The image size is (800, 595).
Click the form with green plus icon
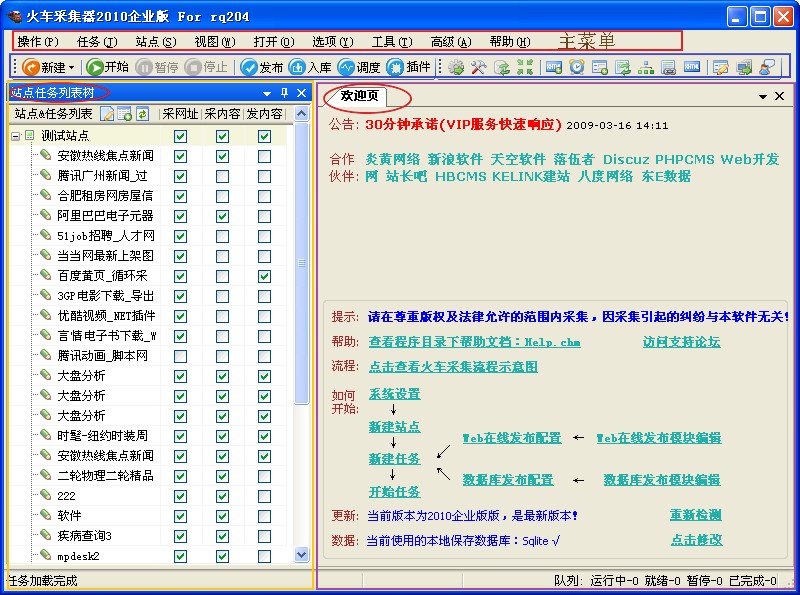tap(599, 67)
